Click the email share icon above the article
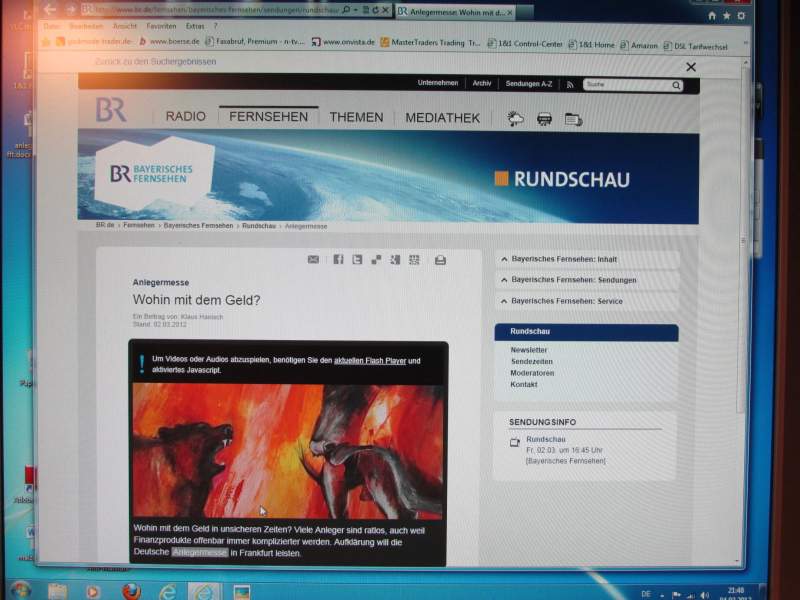 (x=313, y=259)
